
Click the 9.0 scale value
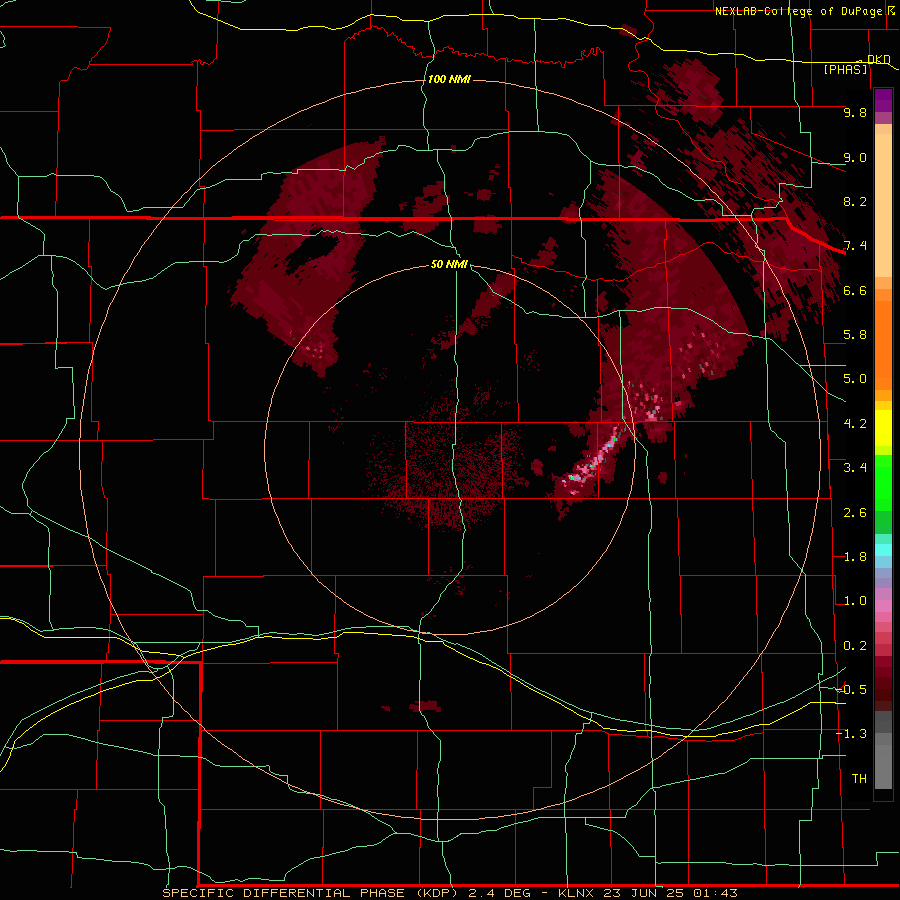pos(855,157)
